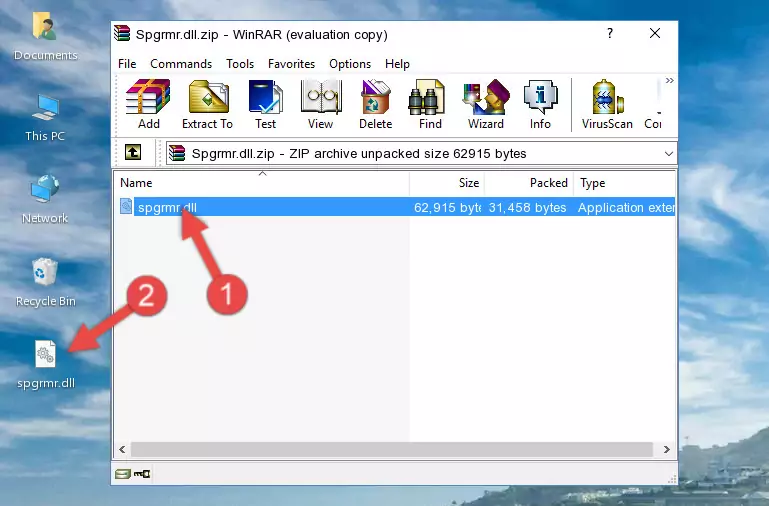Open the Commands menu
769x506 pixels.
(181, 64)
